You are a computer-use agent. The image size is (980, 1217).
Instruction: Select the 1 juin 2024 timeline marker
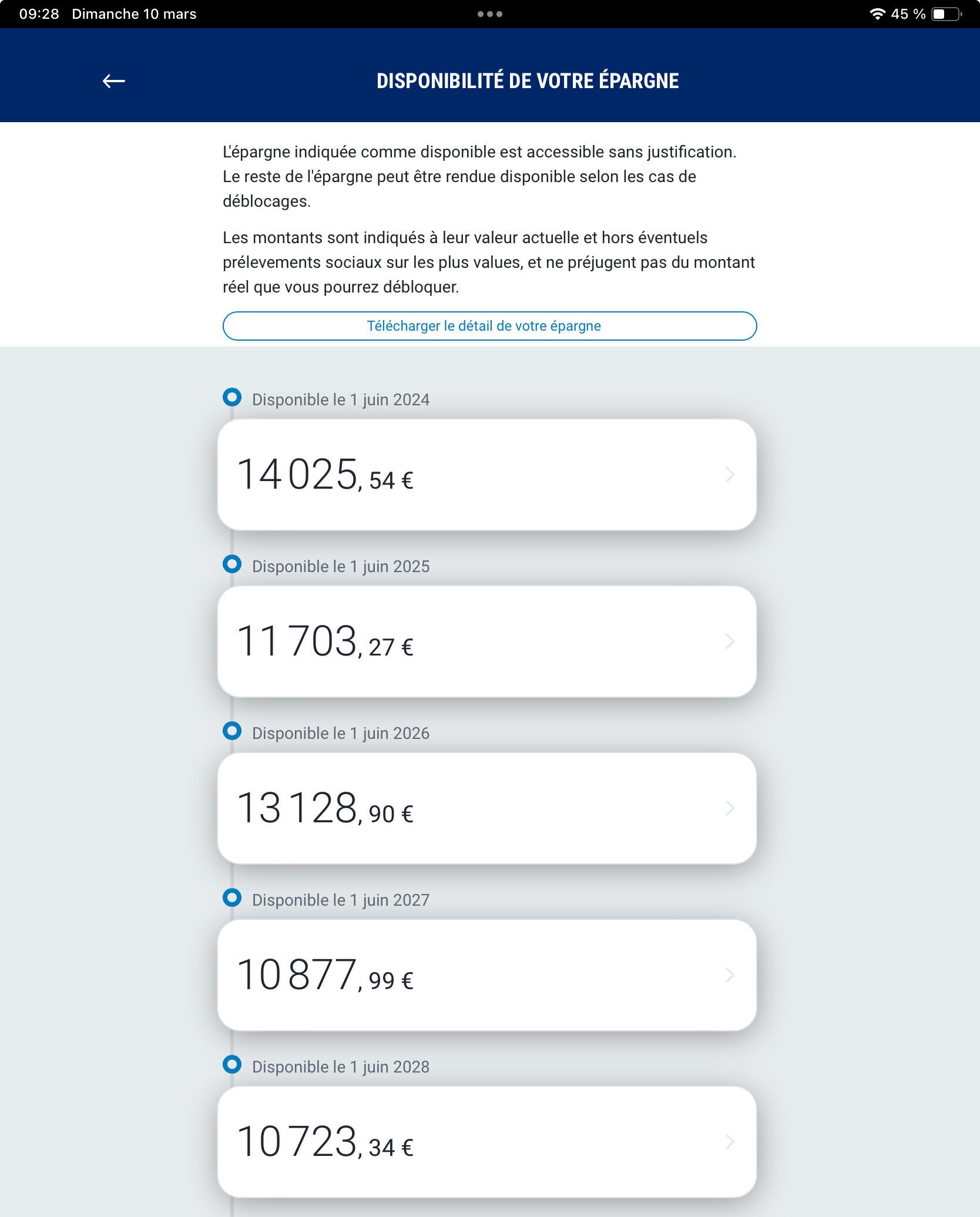(232, 398)
